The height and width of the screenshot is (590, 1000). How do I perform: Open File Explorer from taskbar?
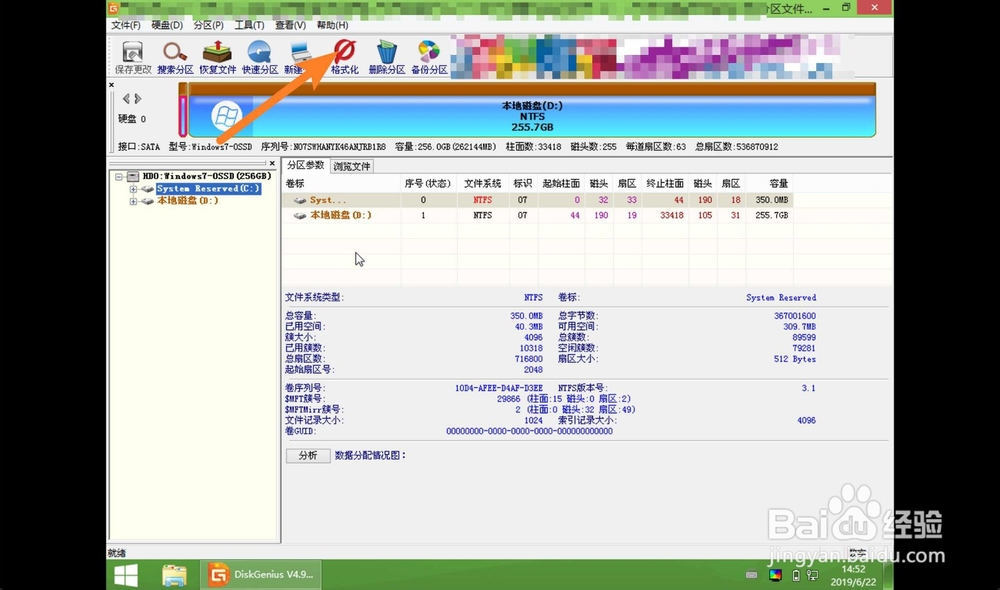(174, 575)
